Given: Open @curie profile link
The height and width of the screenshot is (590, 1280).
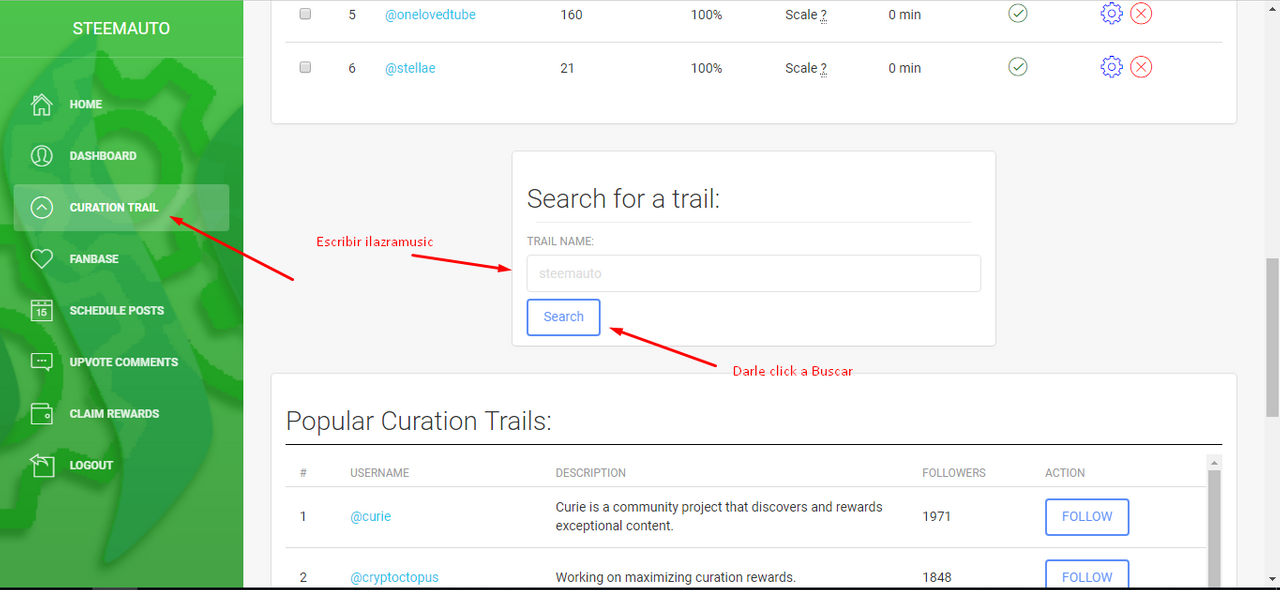Looking at the screenshot, I should pos(370,517).
